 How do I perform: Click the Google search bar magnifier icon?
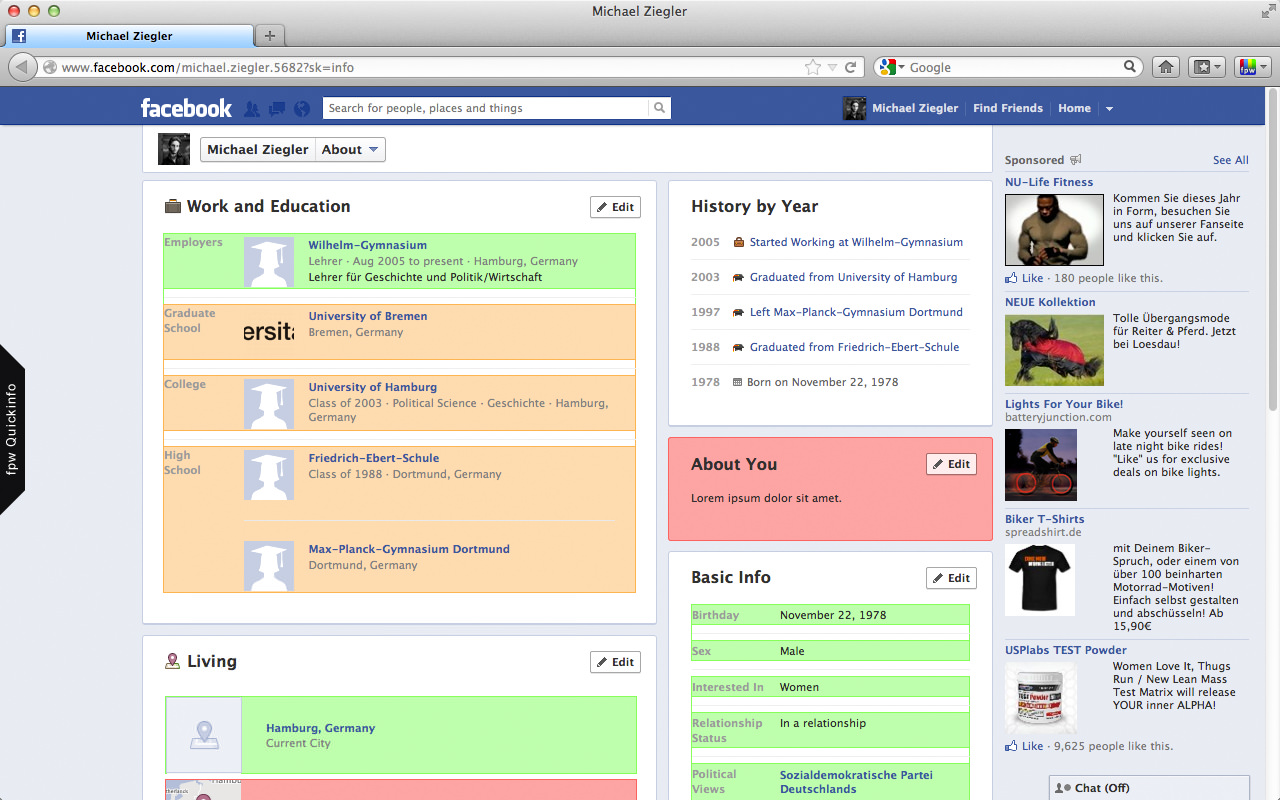click(1131, 67)
